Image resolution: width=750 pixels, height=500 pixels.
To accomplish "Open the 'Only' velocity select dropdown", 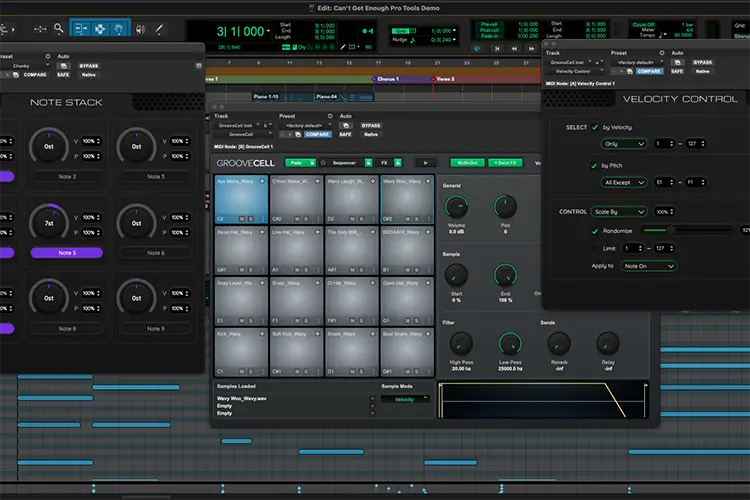I will [x=624, y=144].
